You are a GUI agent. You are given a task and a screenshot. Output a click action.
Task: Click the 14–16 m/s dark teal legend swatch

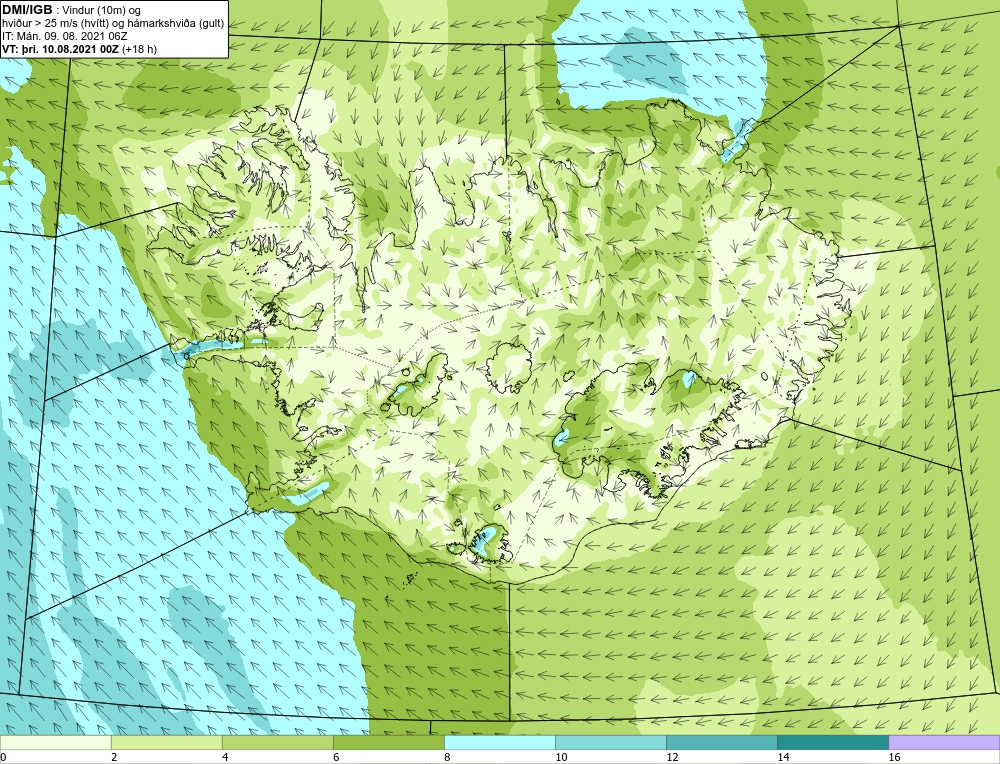pos(832,742)
